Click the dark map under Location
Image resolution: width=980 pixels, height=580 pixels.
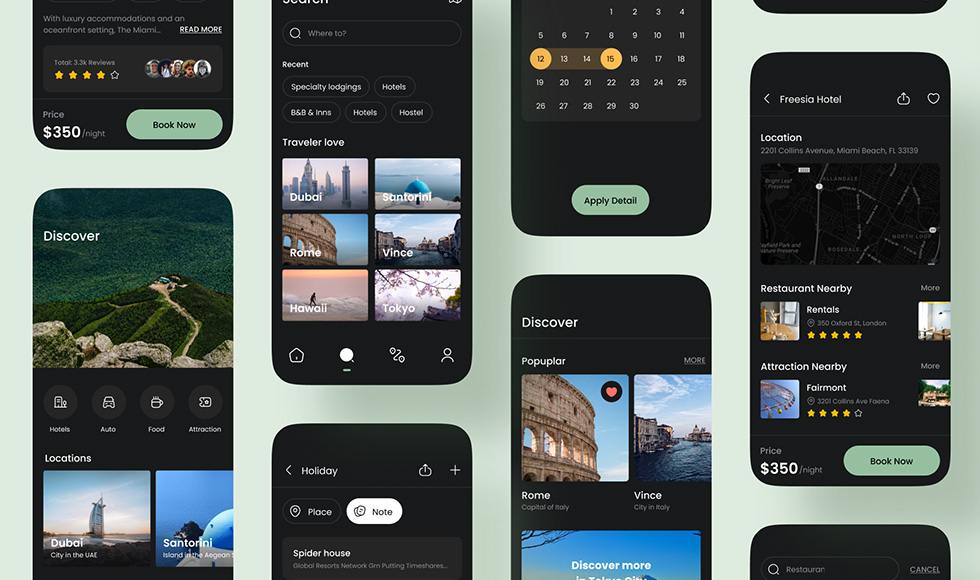(850, 214)
